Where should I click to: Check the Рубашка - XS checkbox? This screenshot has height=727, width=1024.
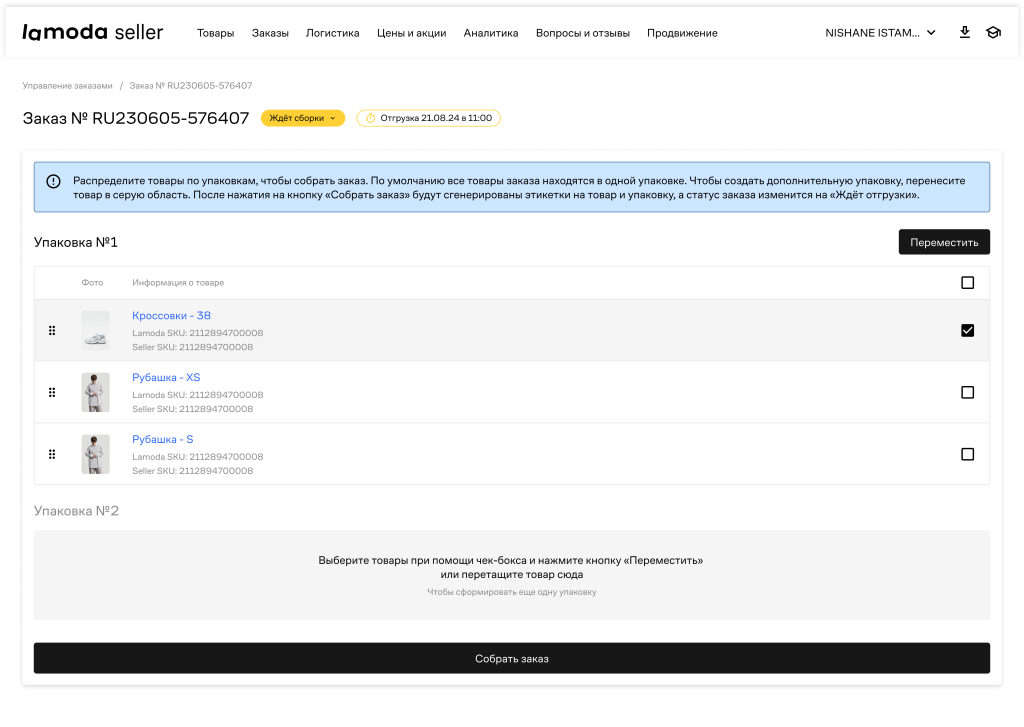967,393
